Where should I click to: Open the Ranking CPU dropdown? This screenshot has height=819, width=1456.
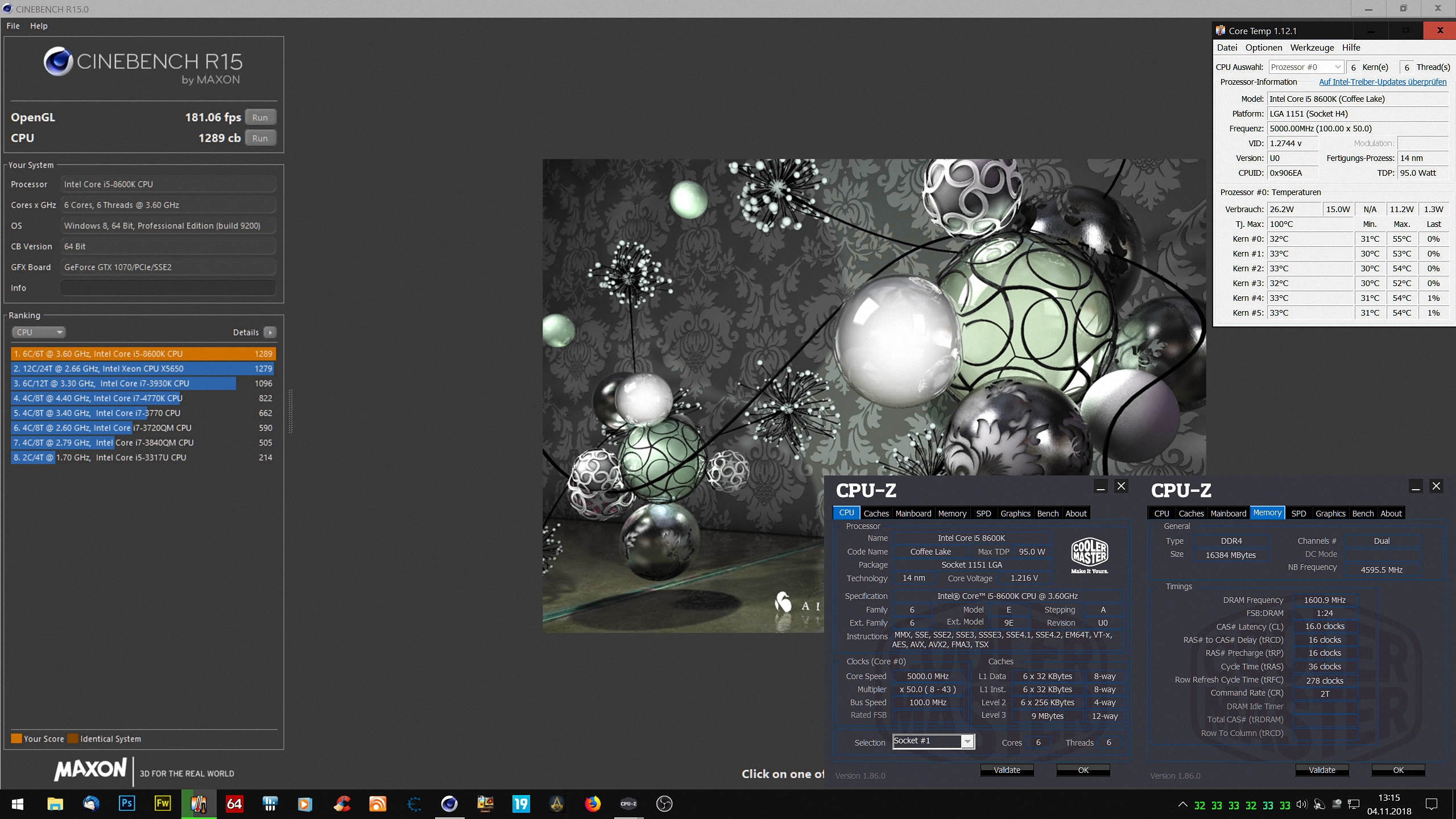click(x=39, y=332)
